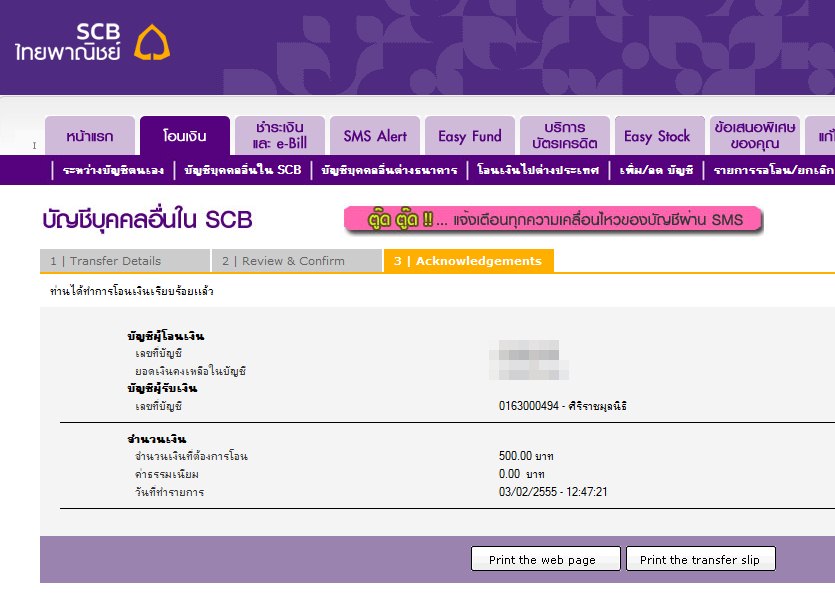Click the จำนวนเงิน section label

(157, 439)
